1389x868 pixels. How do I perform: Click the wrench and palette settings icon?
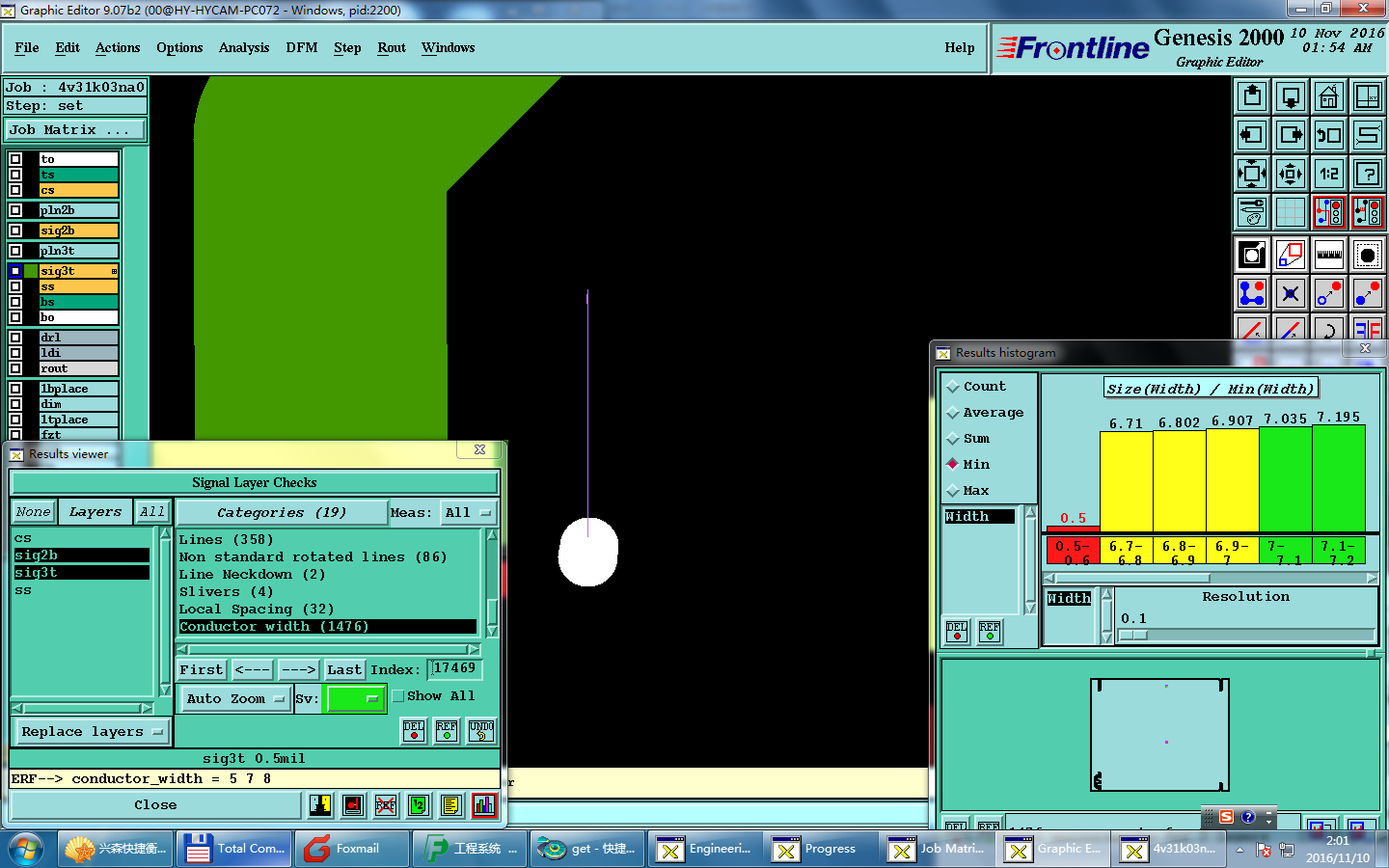click(1252, 212)
